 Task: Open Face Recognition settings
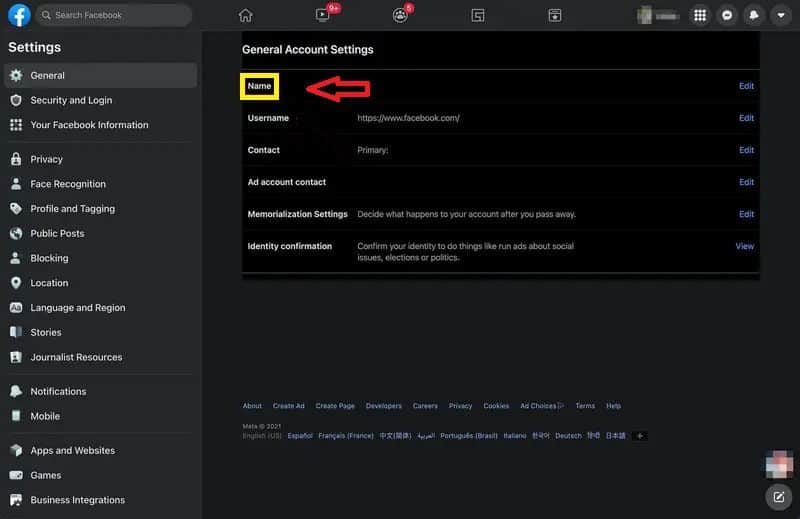(101, 184)
